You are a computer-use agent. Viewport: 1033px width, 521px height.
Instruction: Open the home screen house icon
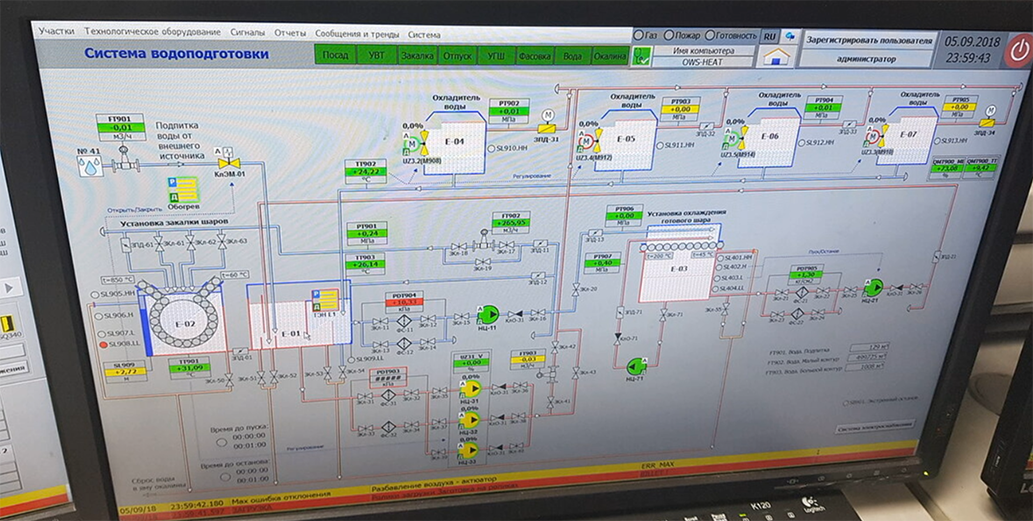[x=775, y=57]
